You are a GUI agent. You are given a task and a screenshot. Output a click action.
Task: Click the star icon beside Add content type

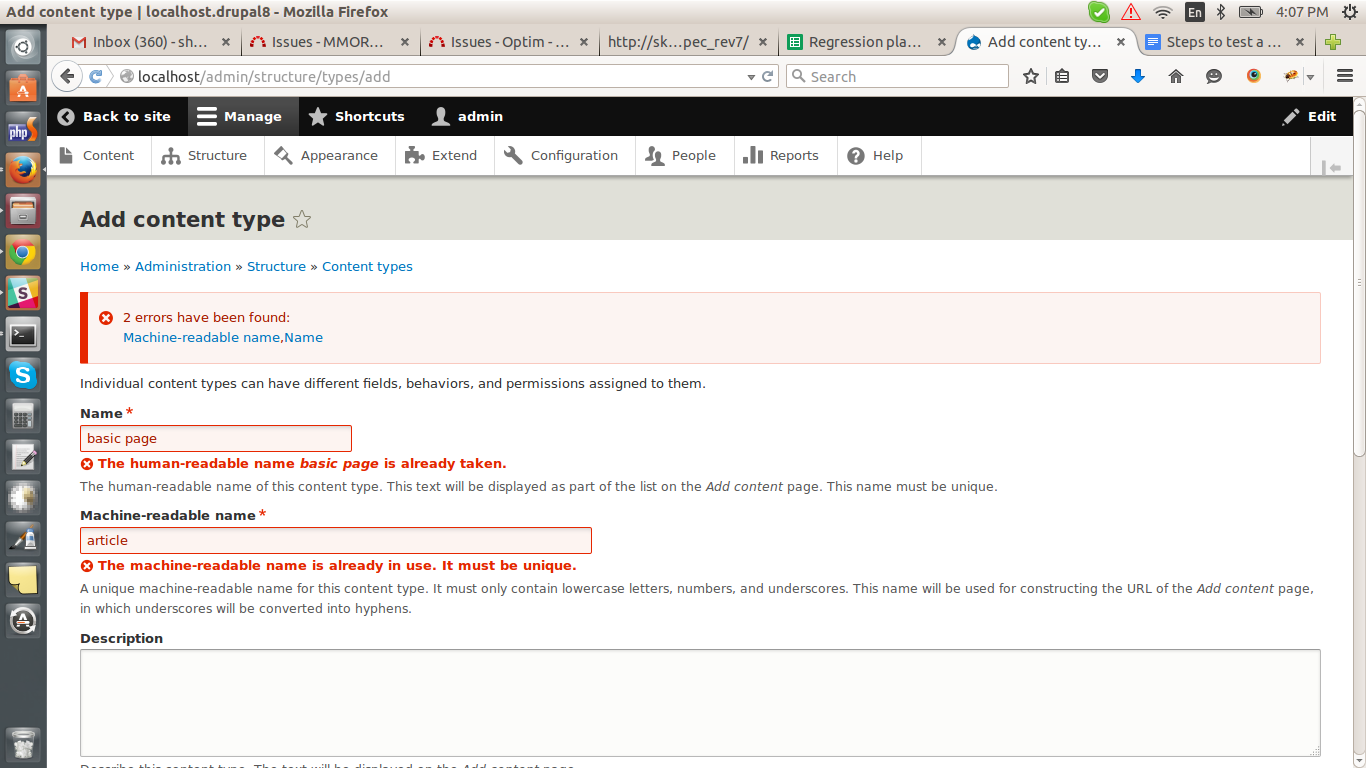tap(302, 220)
